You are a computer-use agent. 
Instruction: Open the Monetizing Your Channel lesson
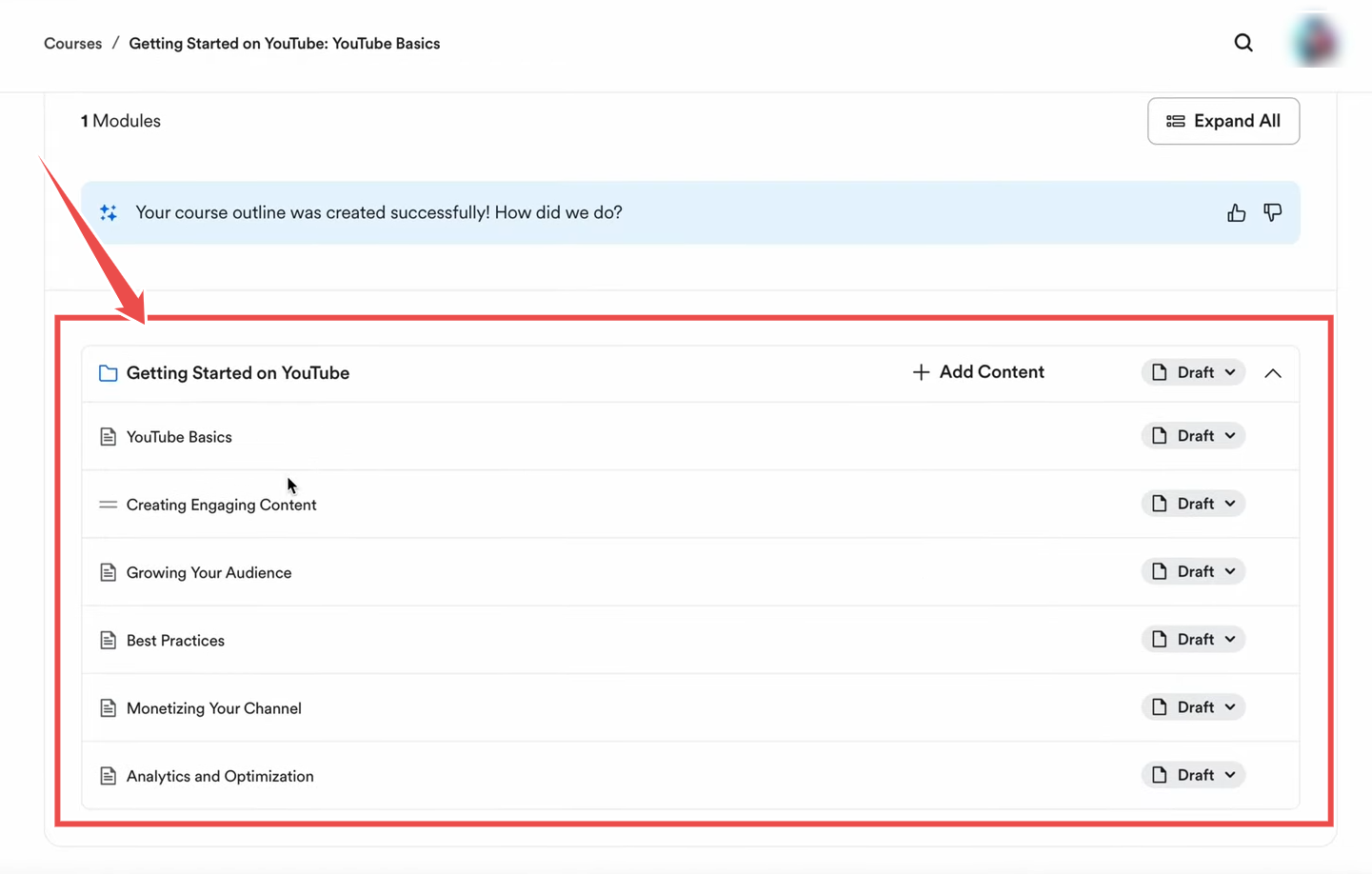click(214, 708)
